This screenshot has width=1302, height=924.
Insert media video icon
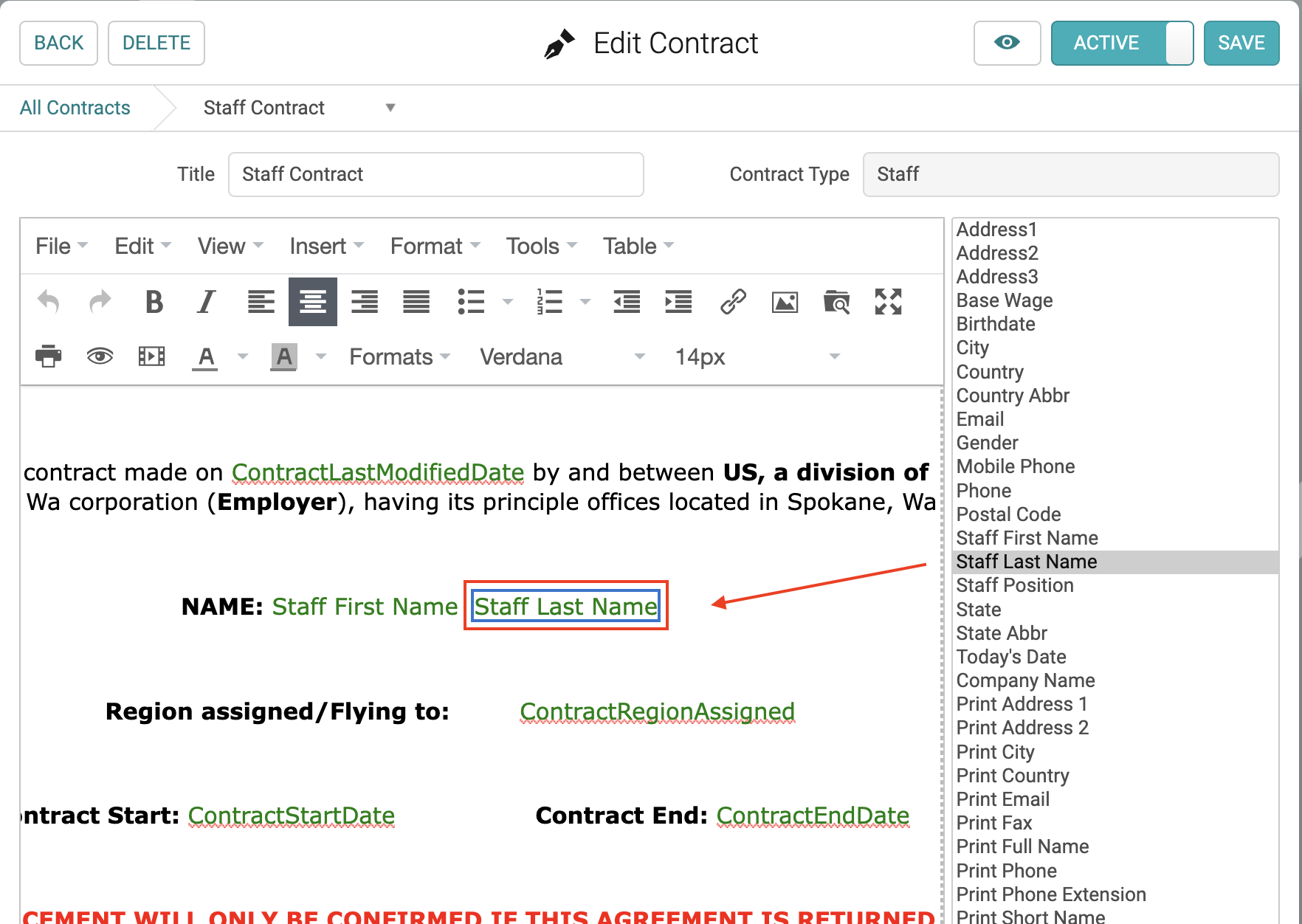click(x=152, y=356)
